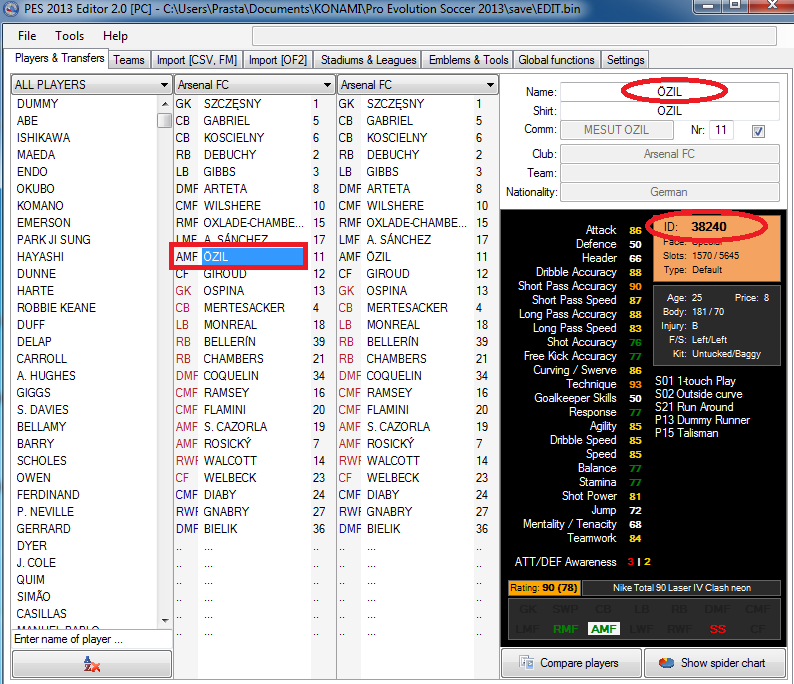Click the Shirt name field OZIL
Screen dimensions: 794x684
(x=669, y=111)
